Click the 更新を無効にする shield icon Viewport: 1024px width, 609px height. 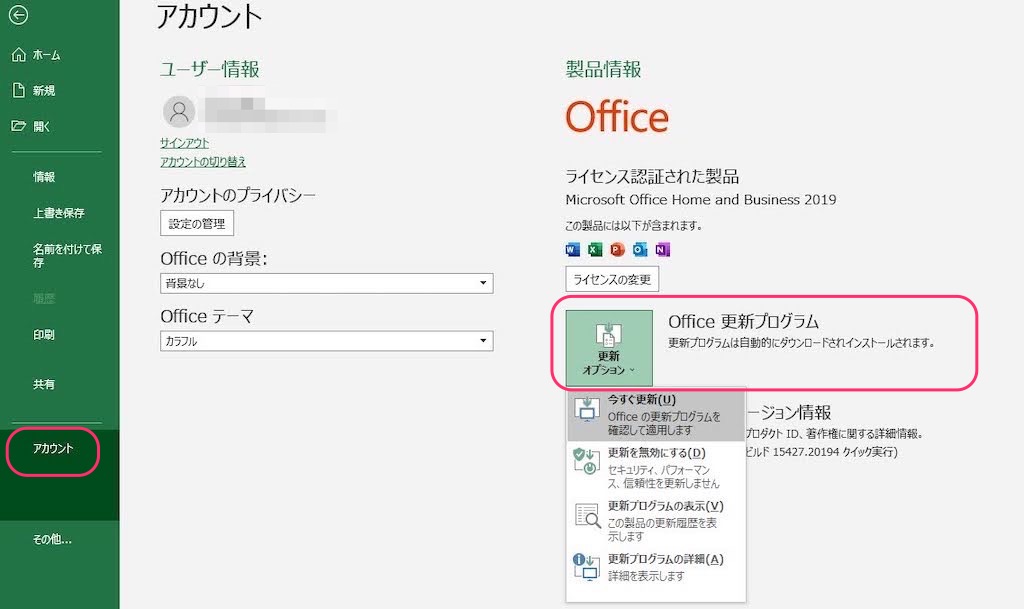586,461
